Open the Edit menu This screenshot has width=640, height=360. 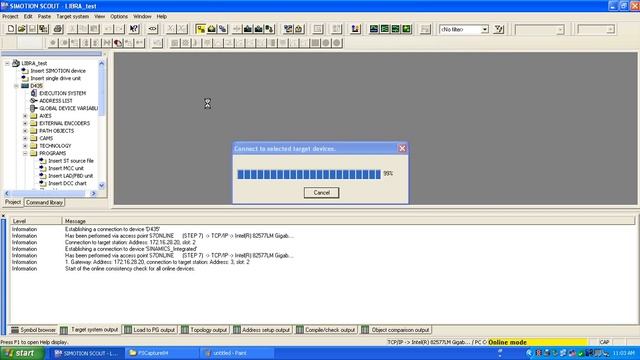(28, 16)
